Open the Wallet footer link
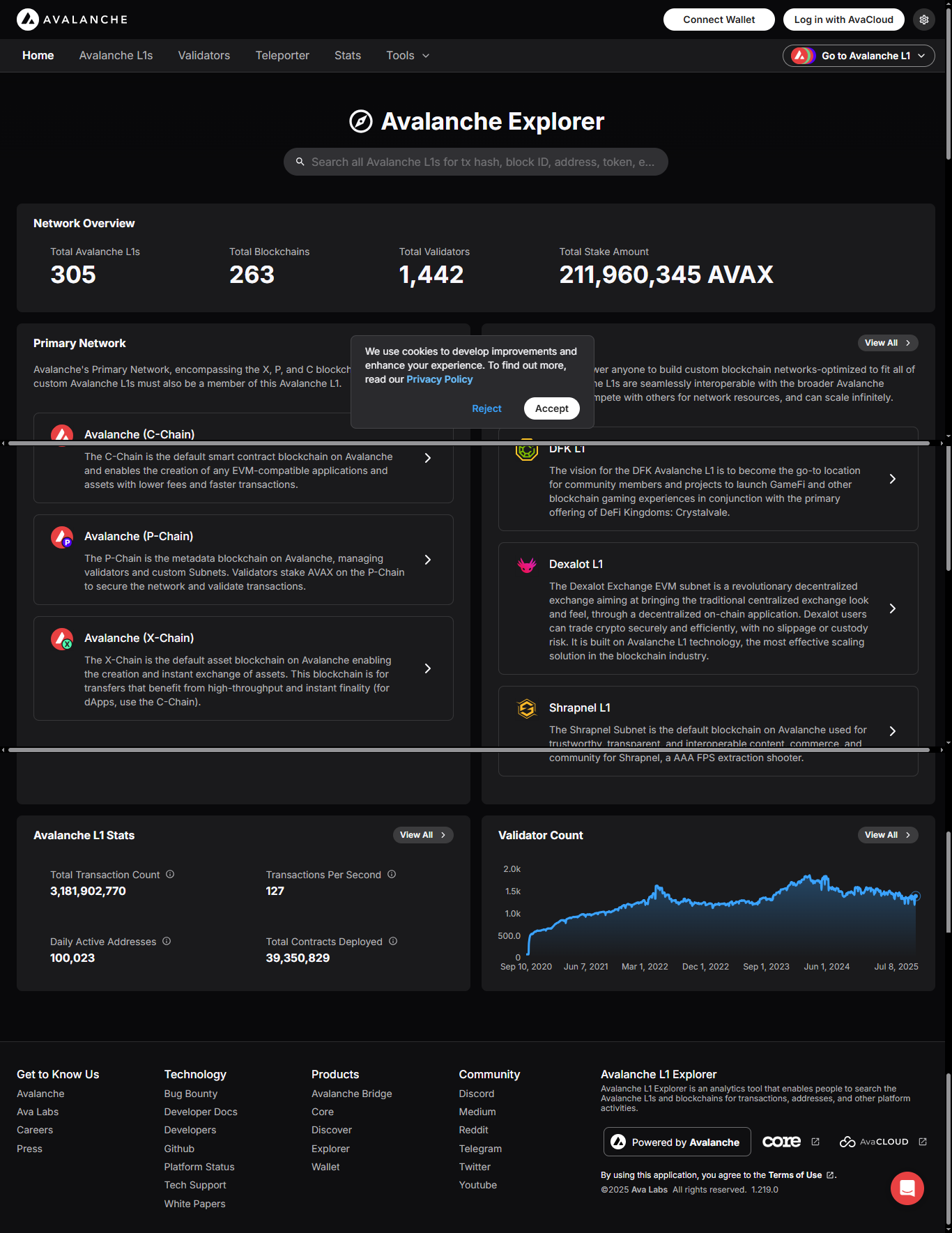The height and width of the screenshot is (1233, 952). click(325, 1167)
